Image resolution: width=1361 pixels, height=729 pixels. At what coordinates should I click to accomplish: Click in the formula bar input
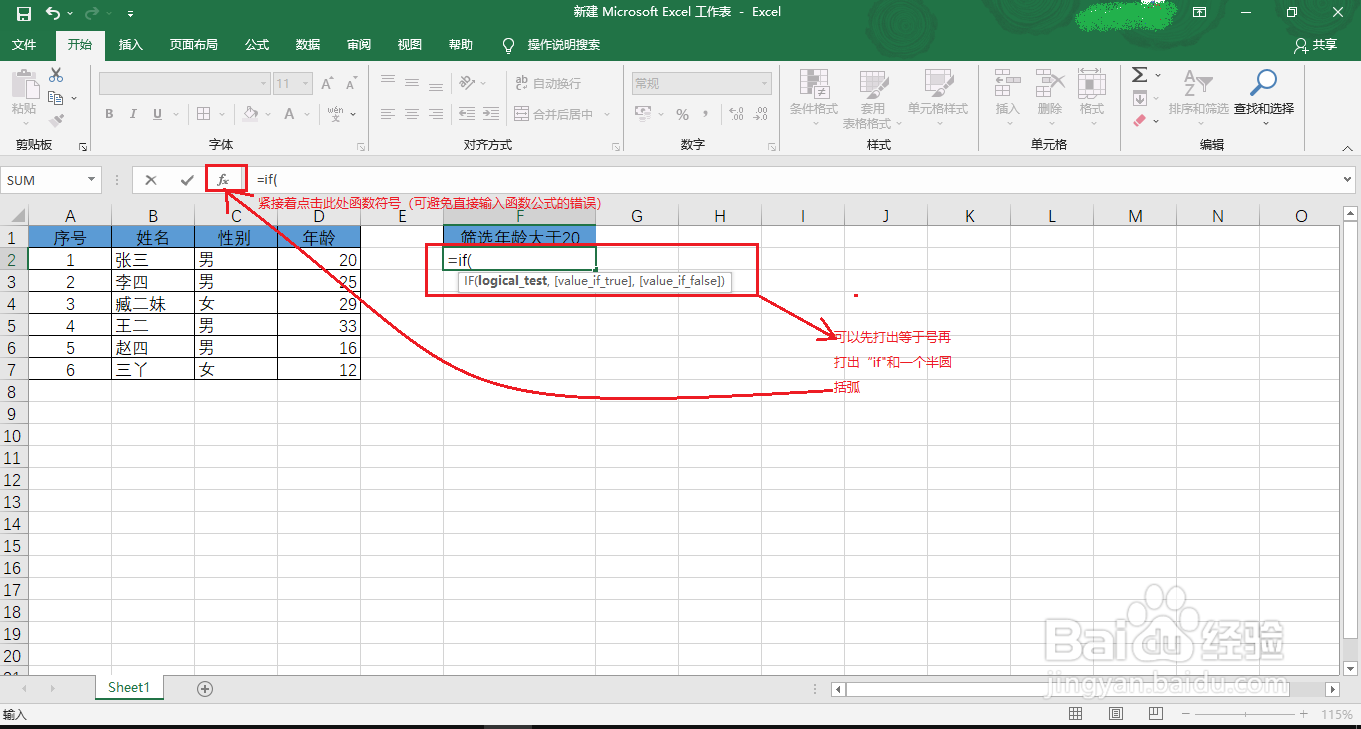click(x=795, y=180)
